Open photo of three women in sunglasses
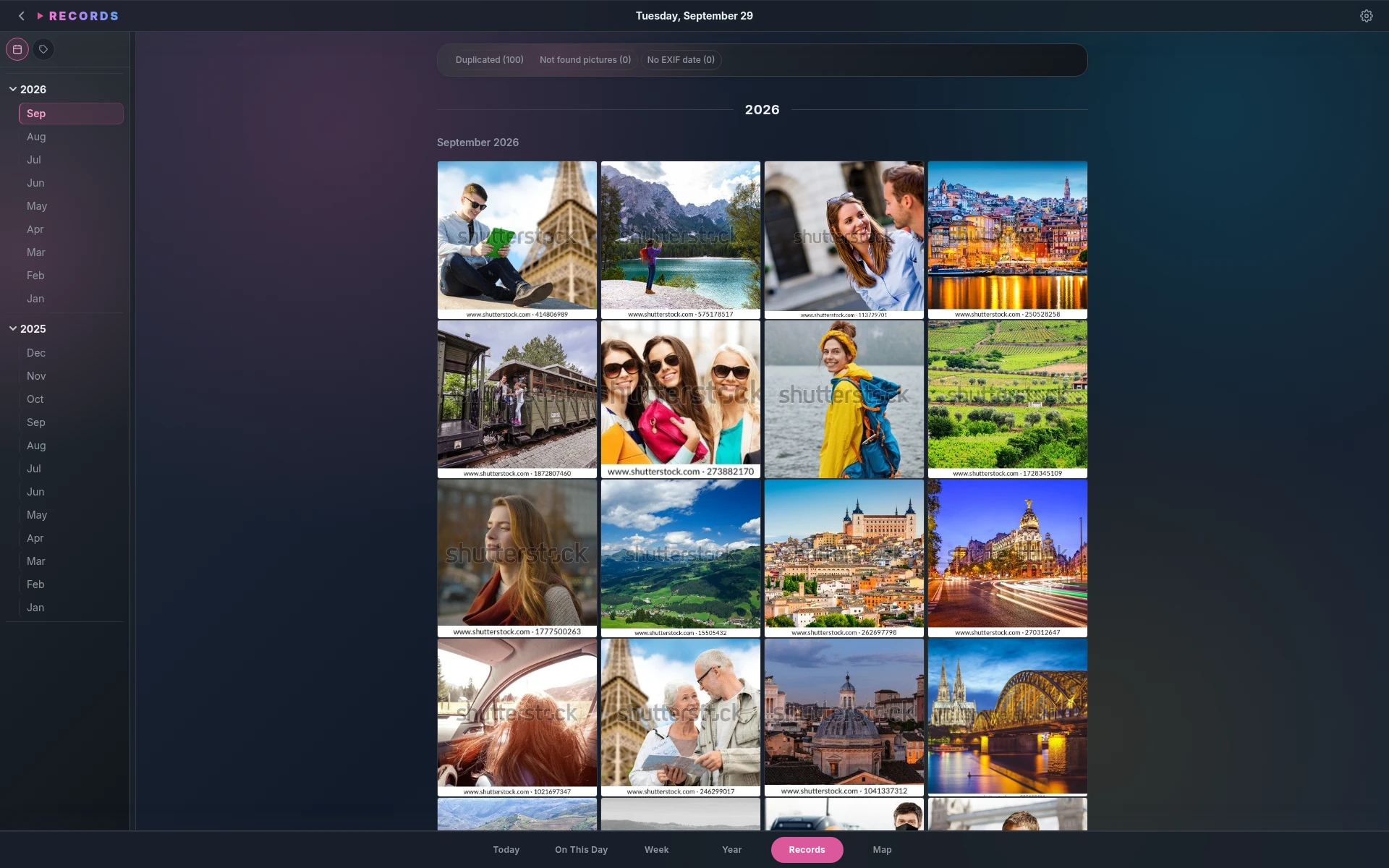The height and width of the screenshot is (868, 1389). 681,399
